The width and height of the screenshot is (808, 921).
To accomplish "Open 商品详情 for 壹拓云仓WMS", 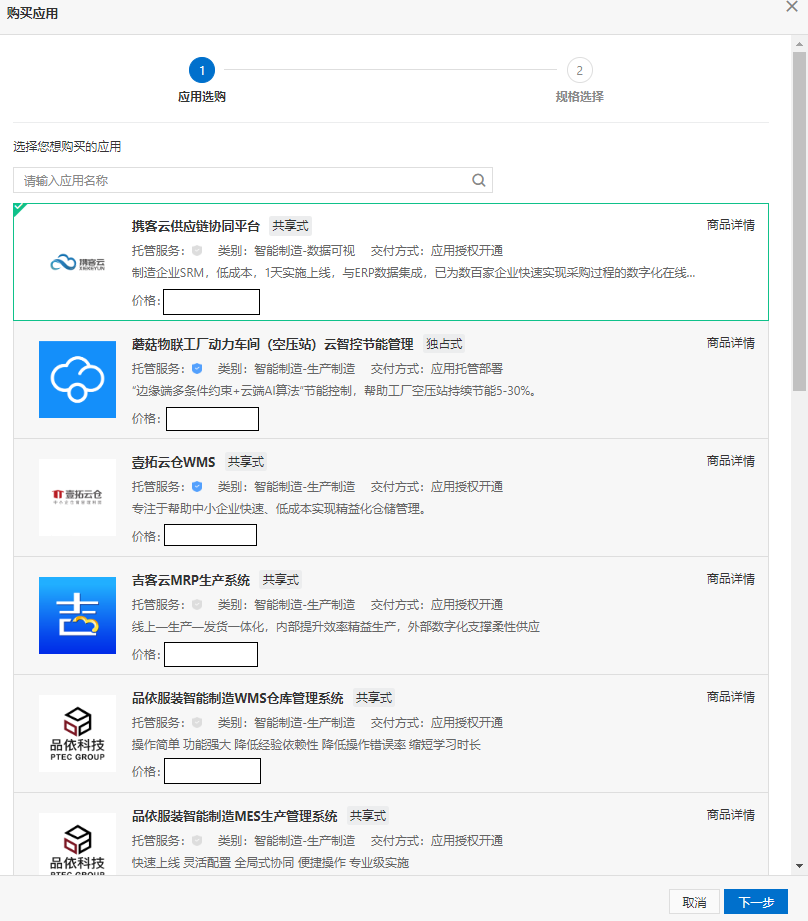I will pyautogui.click(x=730, y=461).
